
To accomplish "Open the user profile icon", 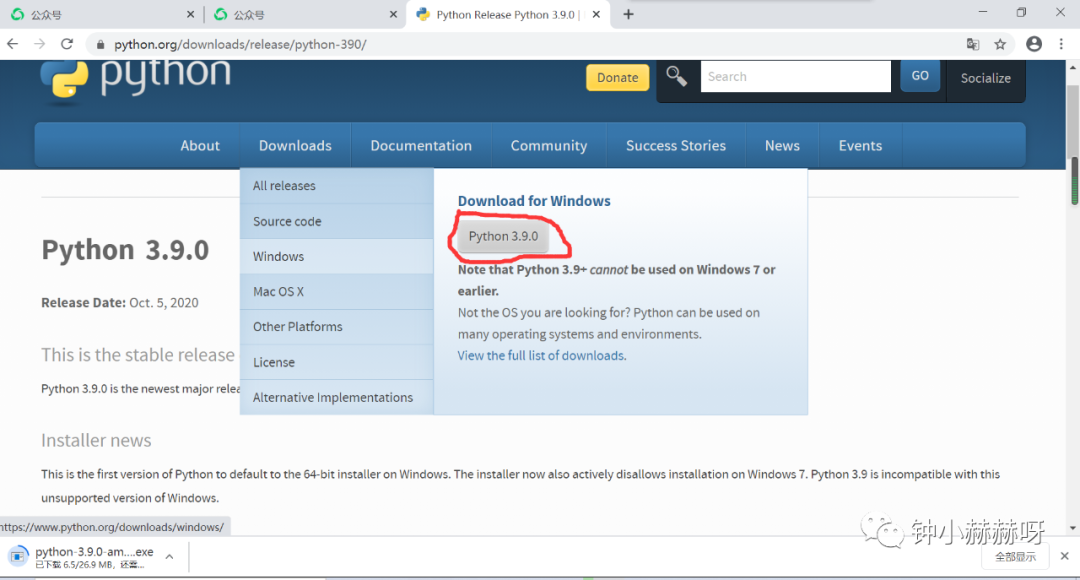I will click(1034, 44).
